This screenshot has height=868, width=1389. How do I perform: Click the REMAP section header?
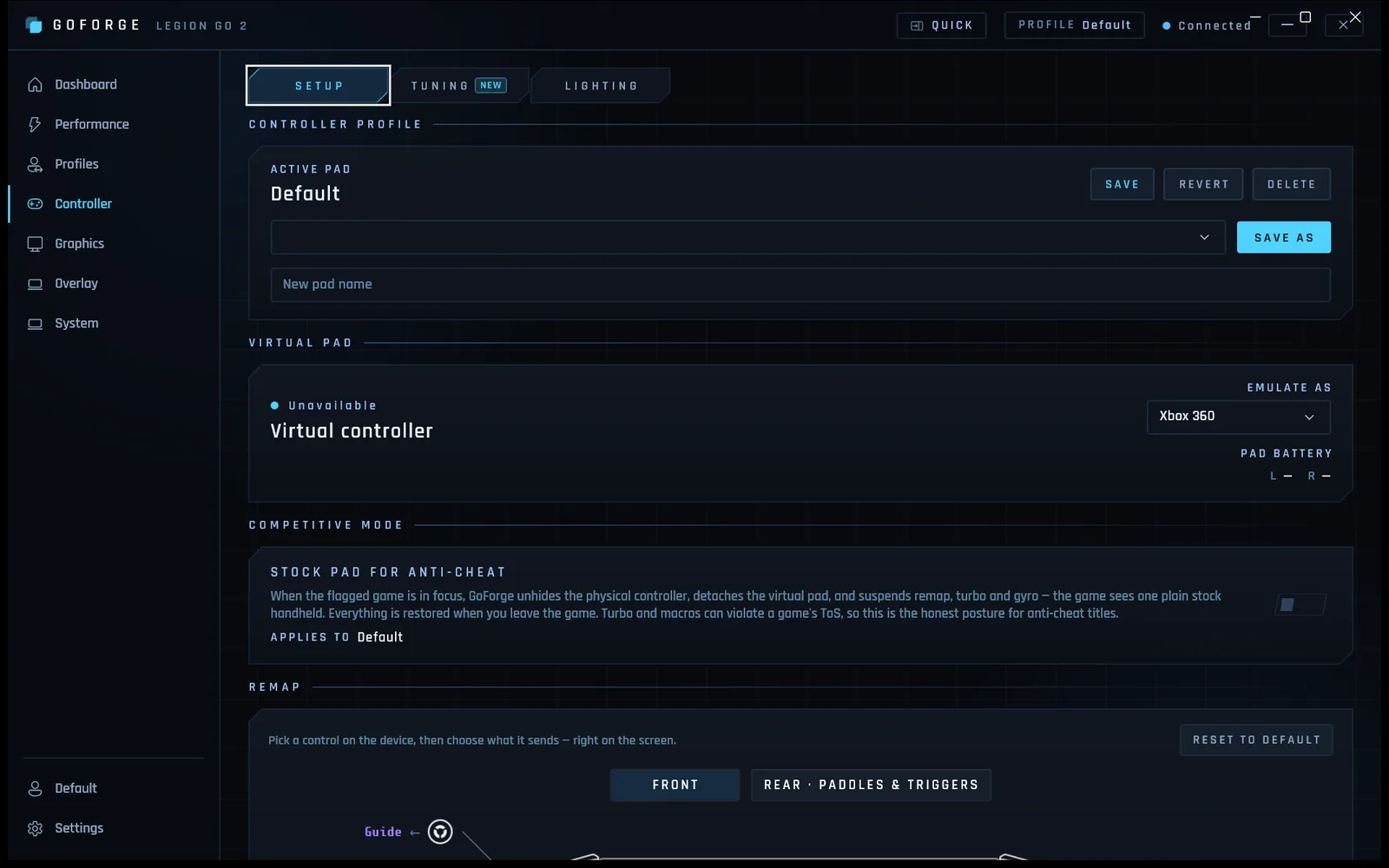tap(274, 687)
